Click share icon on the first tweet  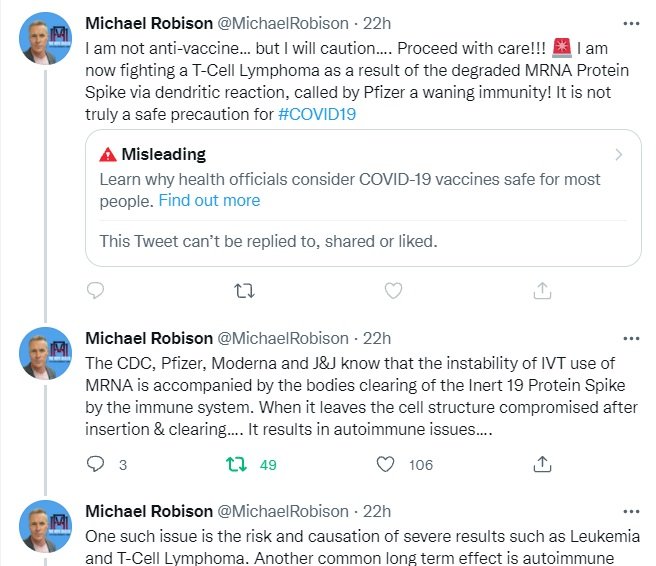click(542, 291)
